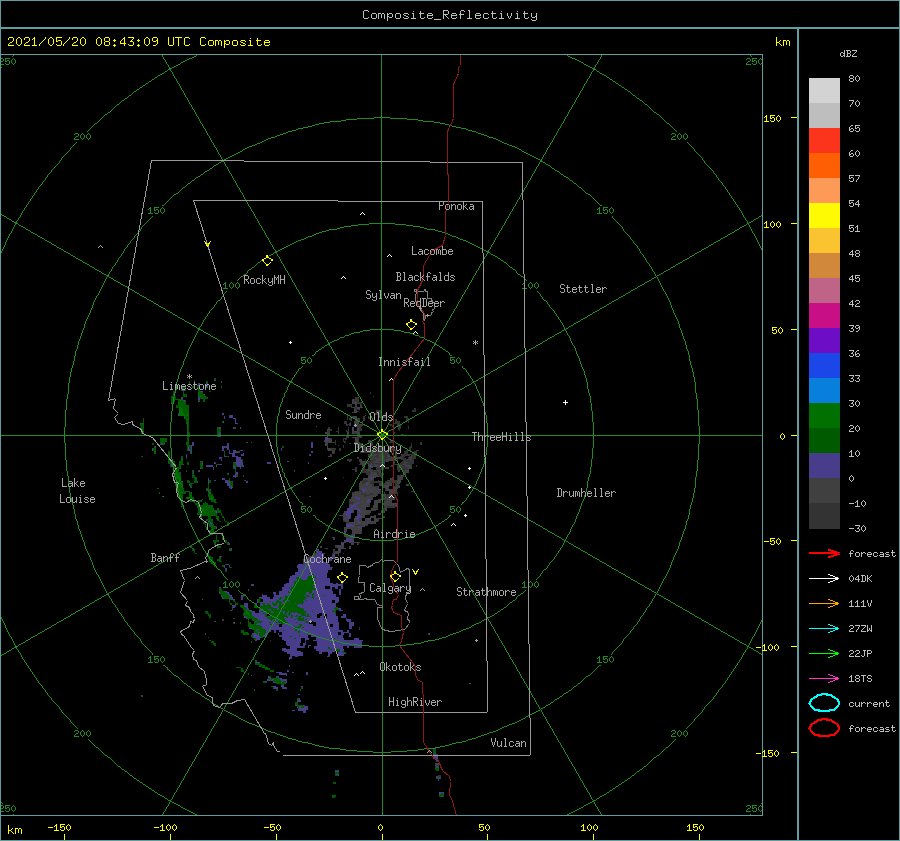The image size is (900, 841).
Task: Pick the purple 36-39 dBZ legend swatch
Action: [x=824, y=340]
